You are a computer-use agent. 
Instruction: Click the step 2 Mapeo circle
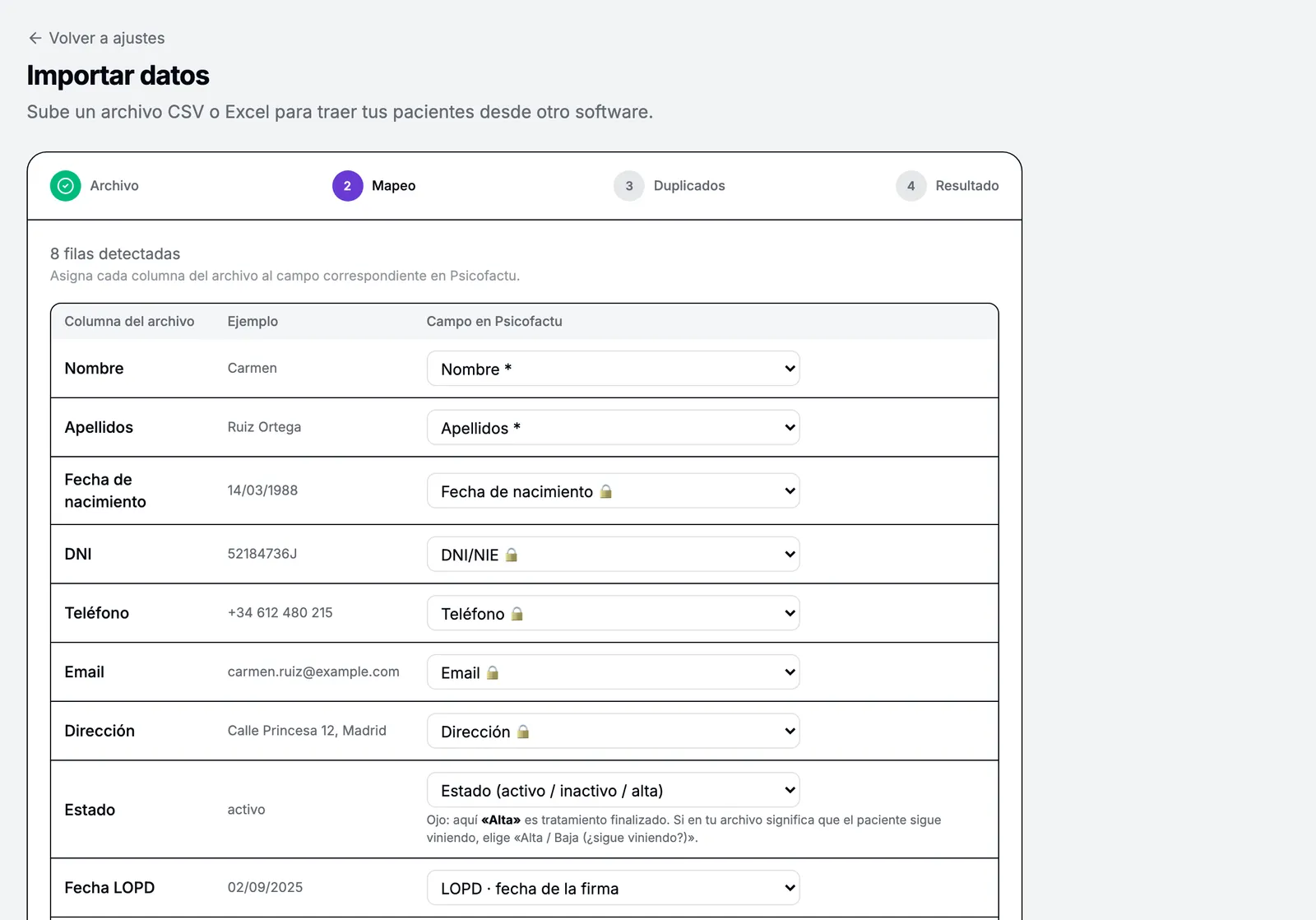click(347, 186)
